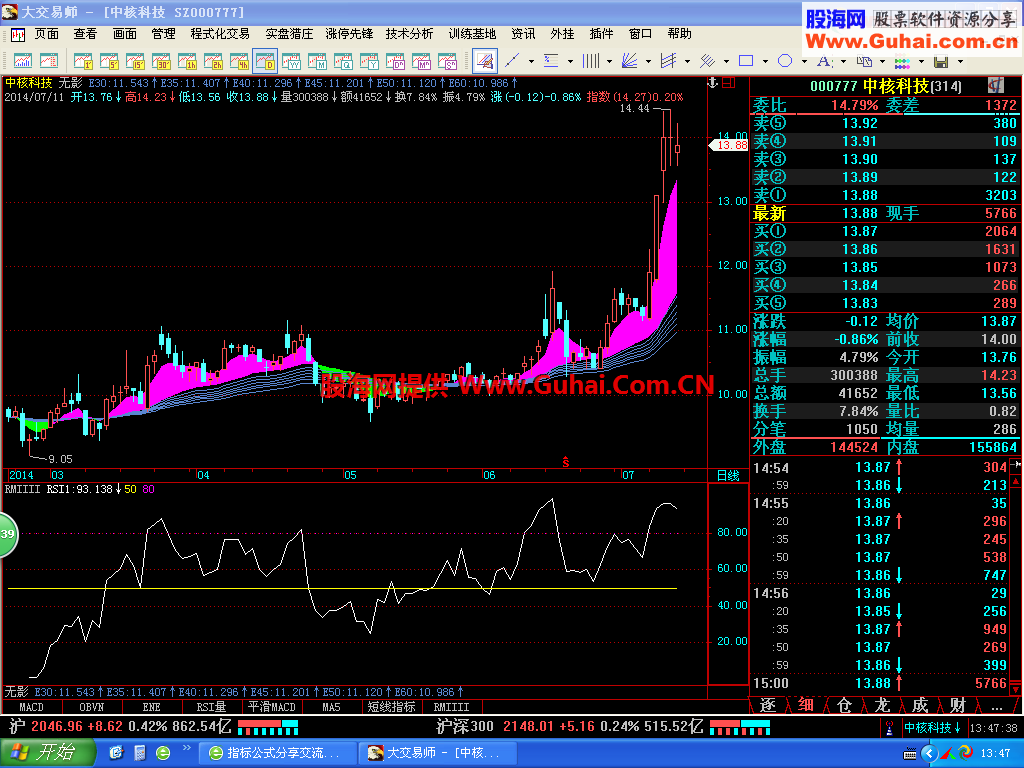
Task: Click the connection antenna status icon
Action: pyautogui.click(x=889, y=727)
